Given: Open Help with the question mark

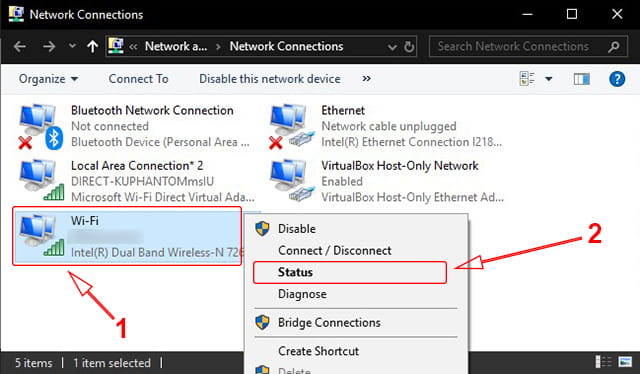Looking at the screenshot, I should tap(617, 79).
